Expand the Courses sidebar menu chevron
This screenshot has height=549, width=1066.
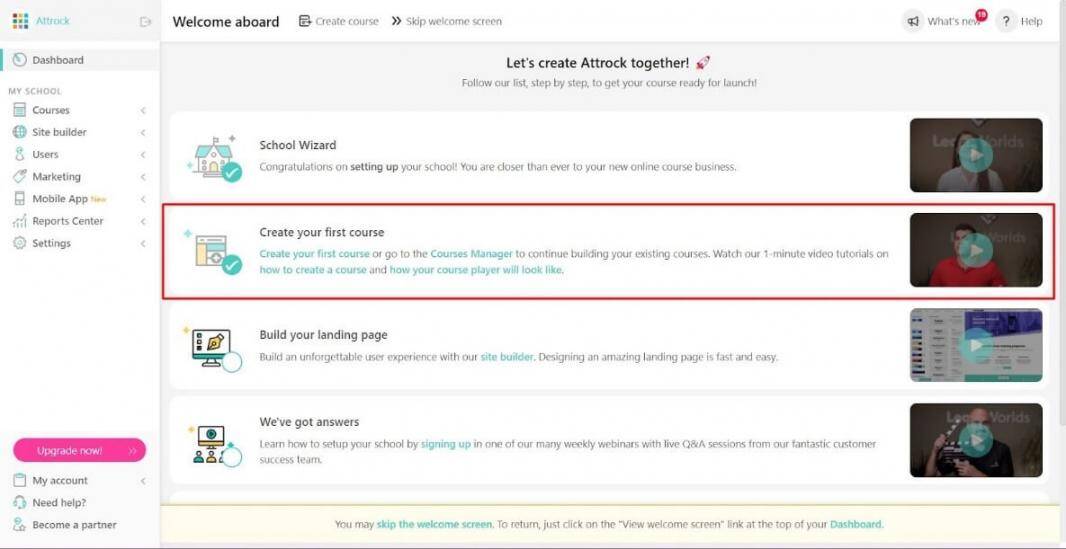(143, 110)
